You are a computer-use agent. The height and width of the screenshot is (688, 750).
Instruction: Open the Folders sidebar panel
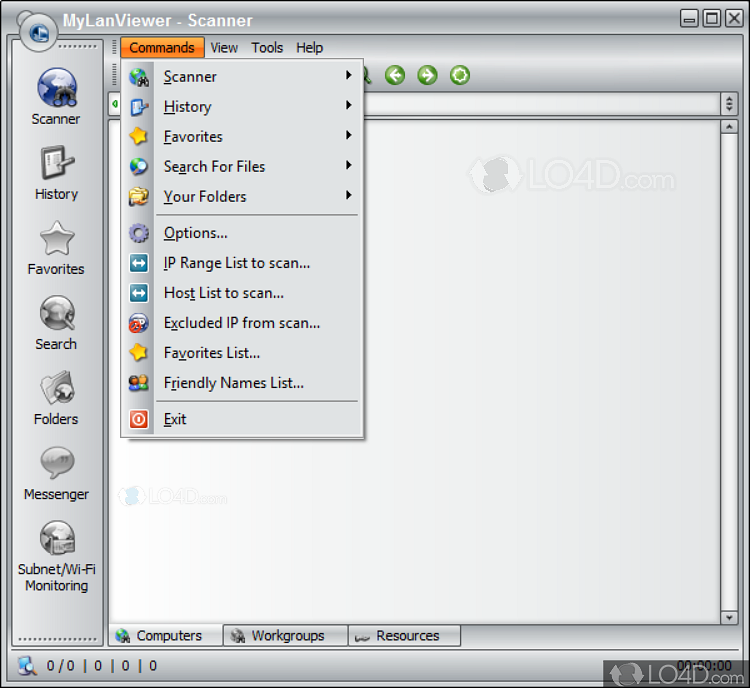[56, 398]
